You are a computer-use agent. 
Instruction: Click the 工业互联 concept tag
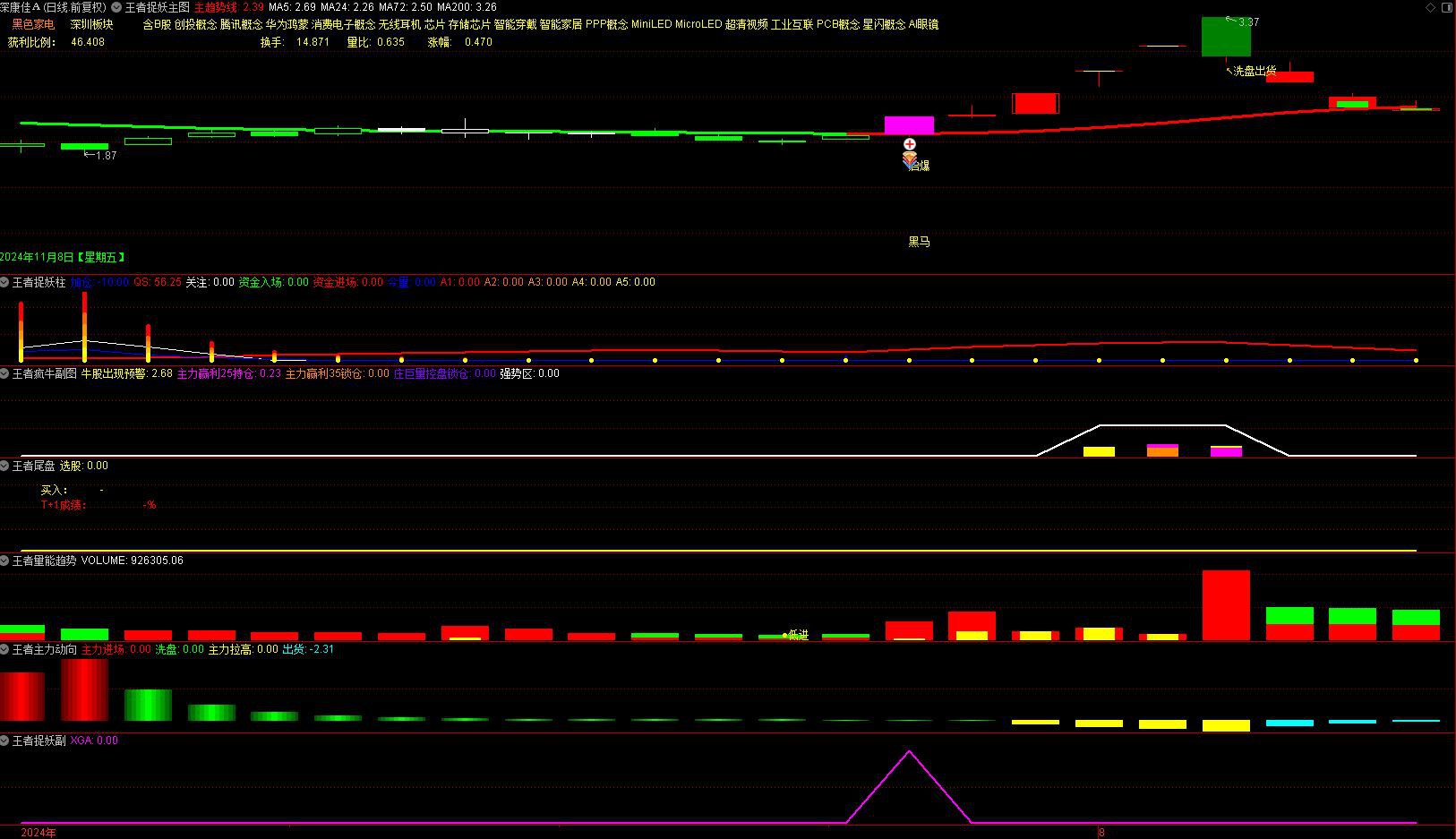pos(792,25)
